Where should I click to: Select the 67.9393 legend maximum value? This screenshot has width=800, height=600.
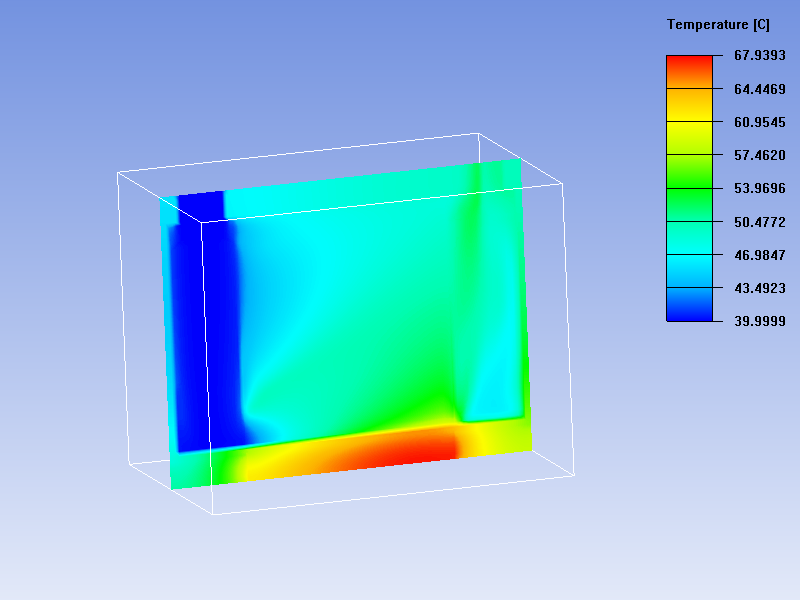(760, 55)
